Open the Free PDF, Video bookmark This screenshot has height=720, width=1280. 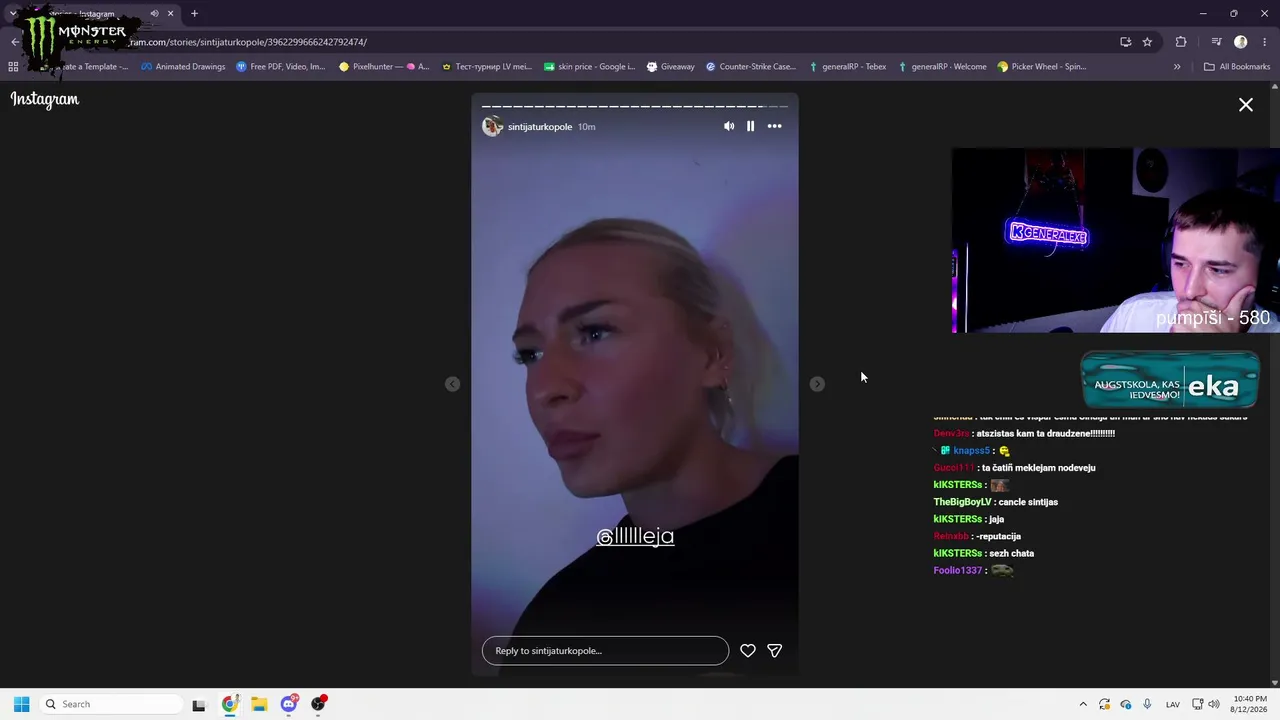coord(281,67)
